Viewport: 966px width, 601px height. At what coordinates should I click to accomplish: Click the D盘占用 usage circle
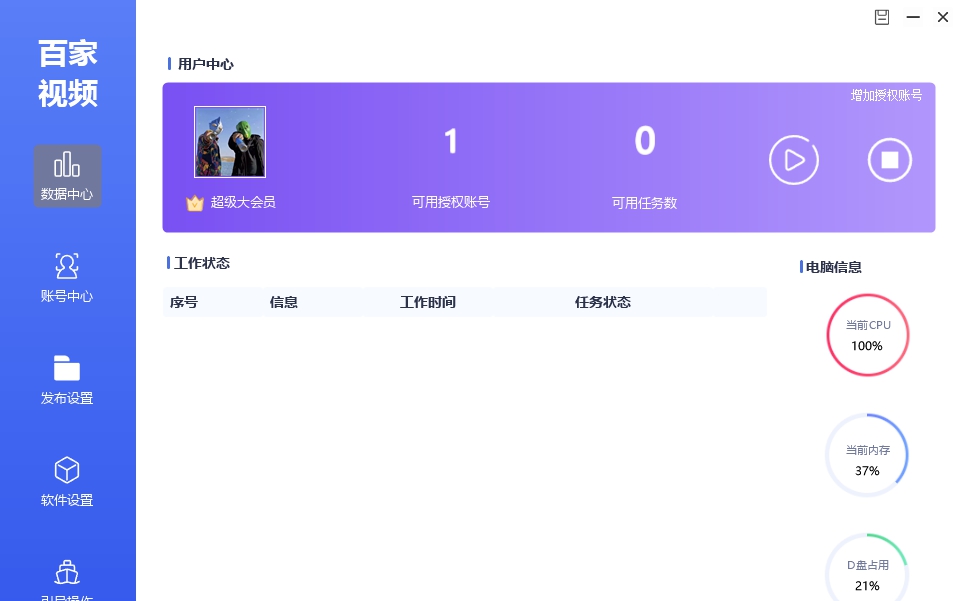(867, 572)
